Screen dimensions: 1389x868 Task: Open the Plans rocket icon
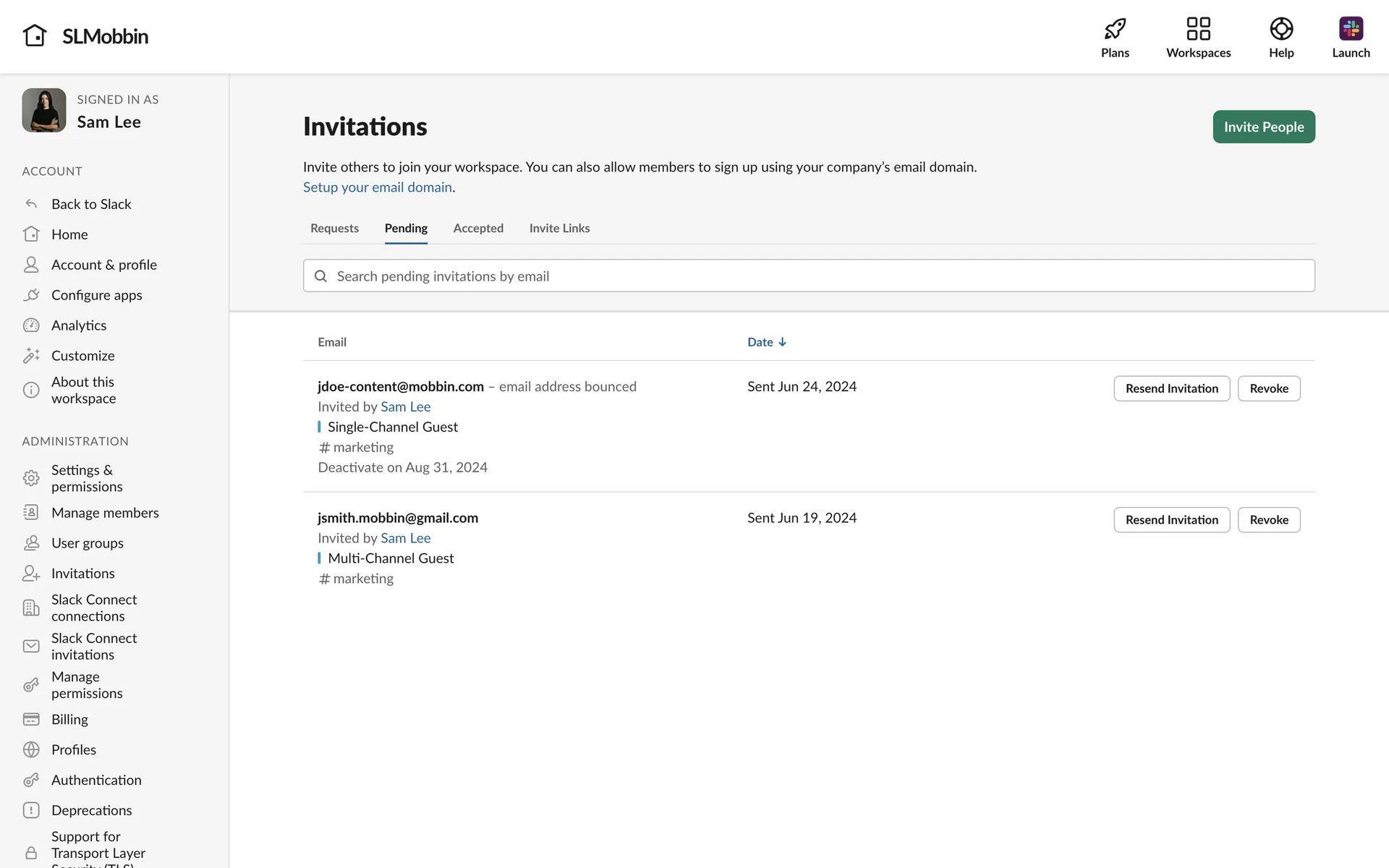(x=1115, y=30)
